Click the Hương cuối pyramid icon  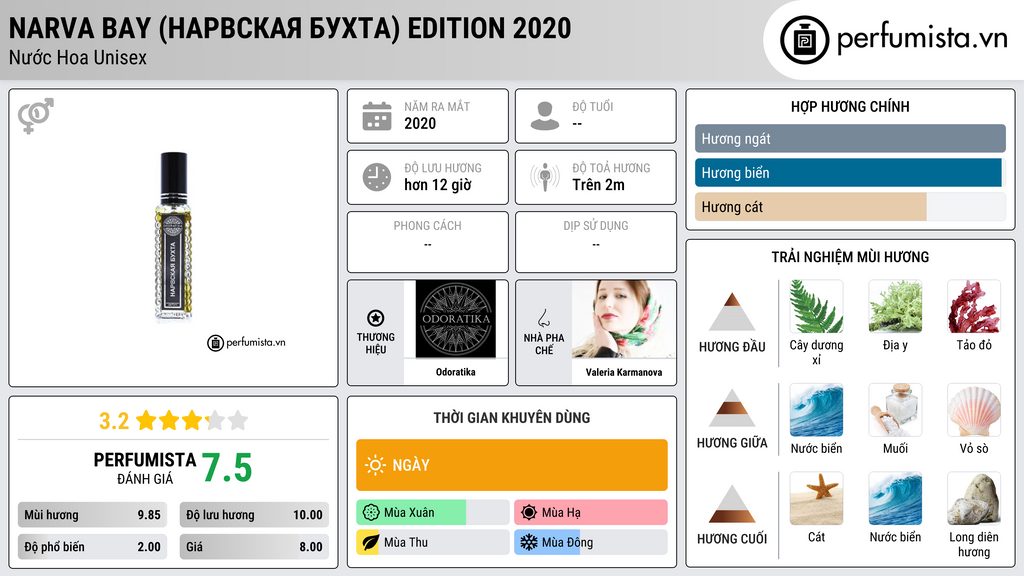(x=732, y=504)
